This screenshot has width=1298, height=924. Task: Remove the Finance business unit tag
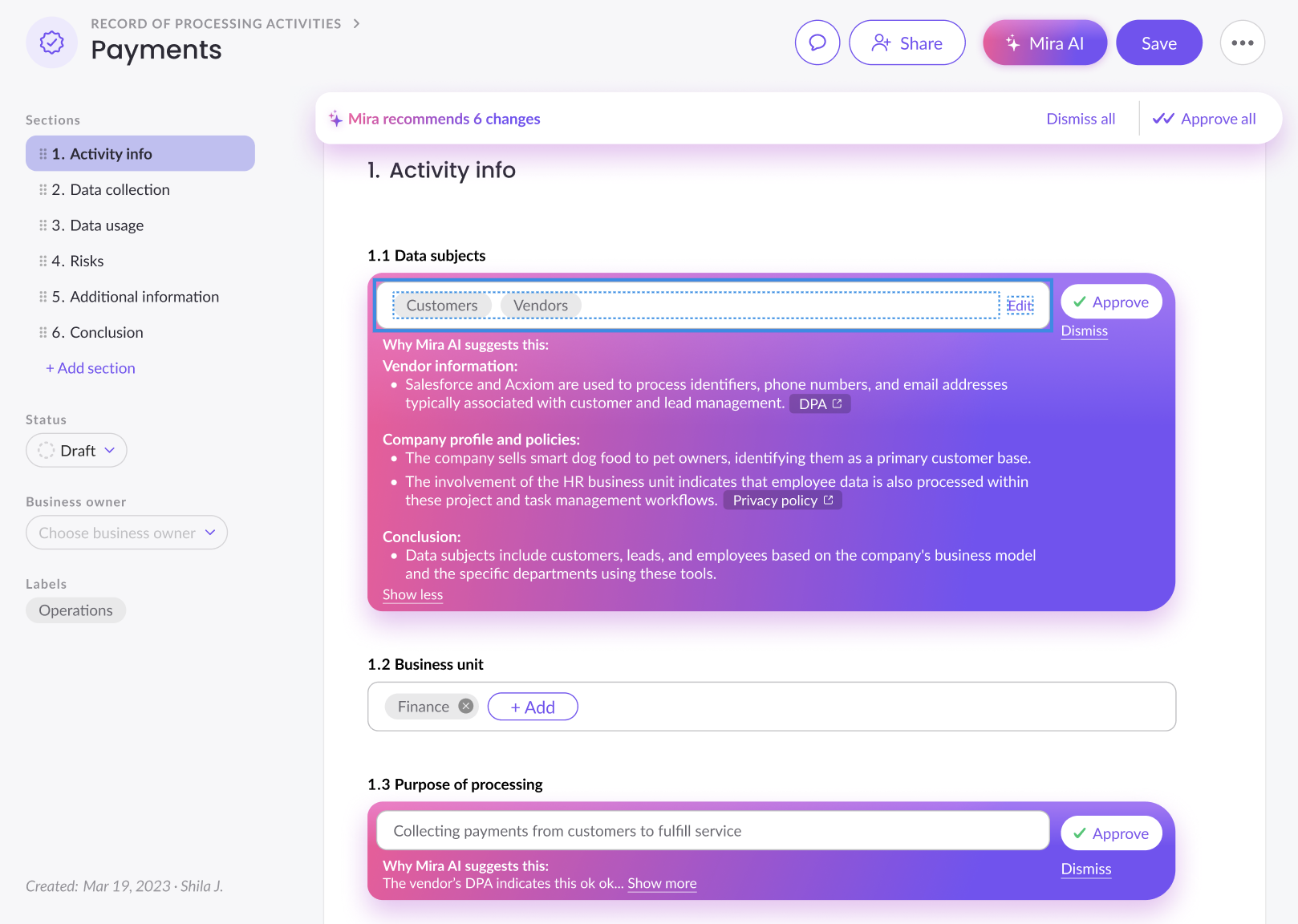[465, 706]
